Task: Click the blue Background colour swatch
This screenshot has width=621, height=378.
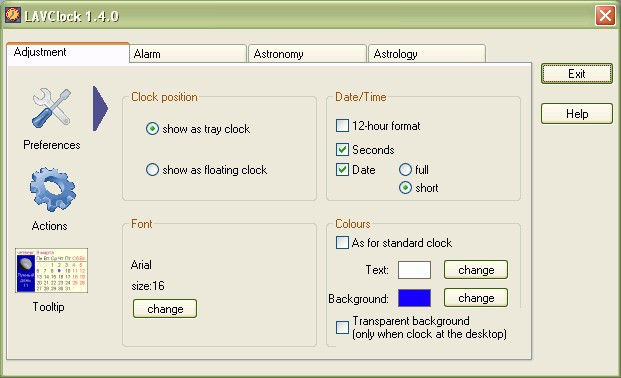Action: [x=414, y=298]
